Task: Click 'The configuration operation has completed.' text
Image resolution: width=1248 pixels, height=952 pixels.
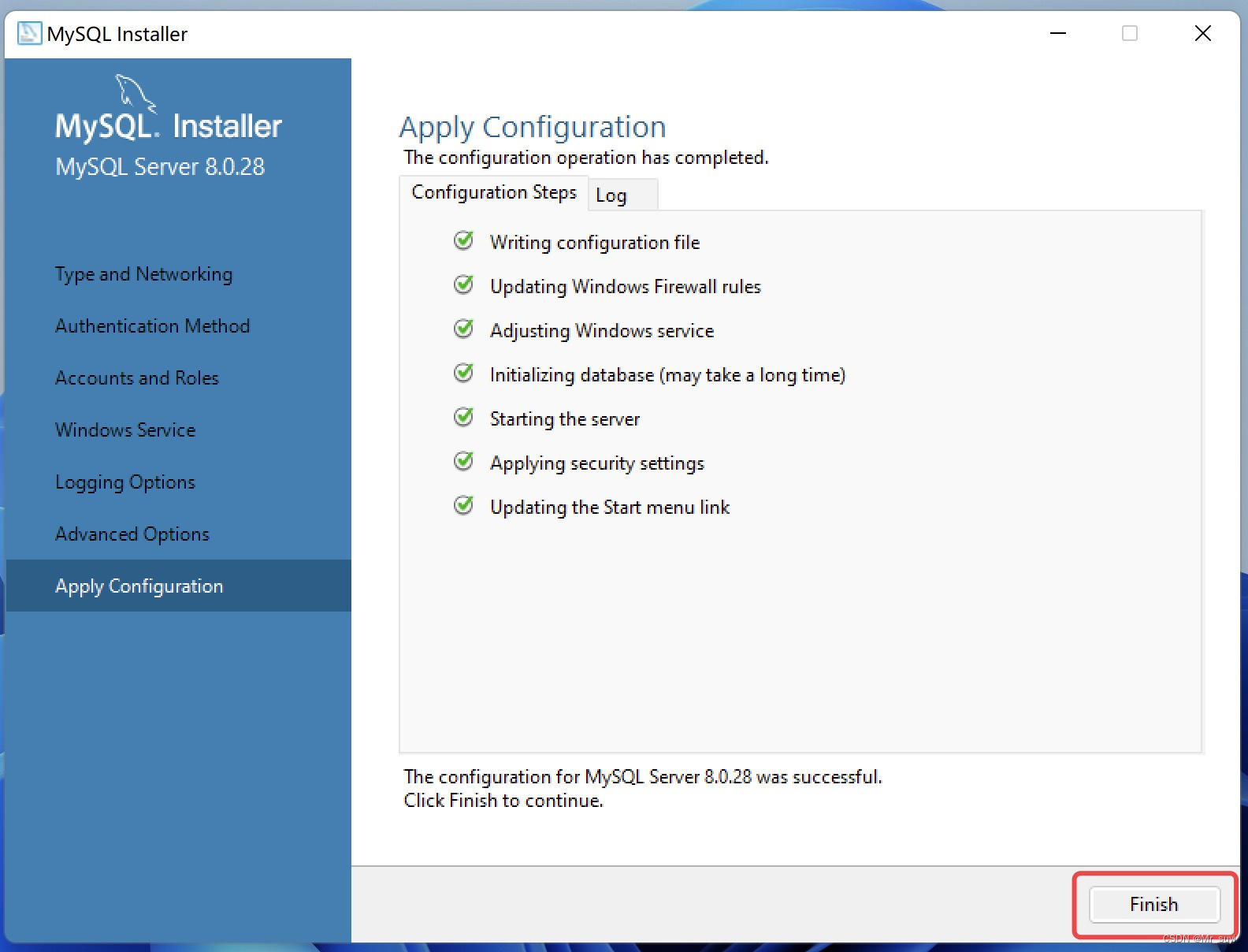Action: pyautogui.click(x=586, y=158)
